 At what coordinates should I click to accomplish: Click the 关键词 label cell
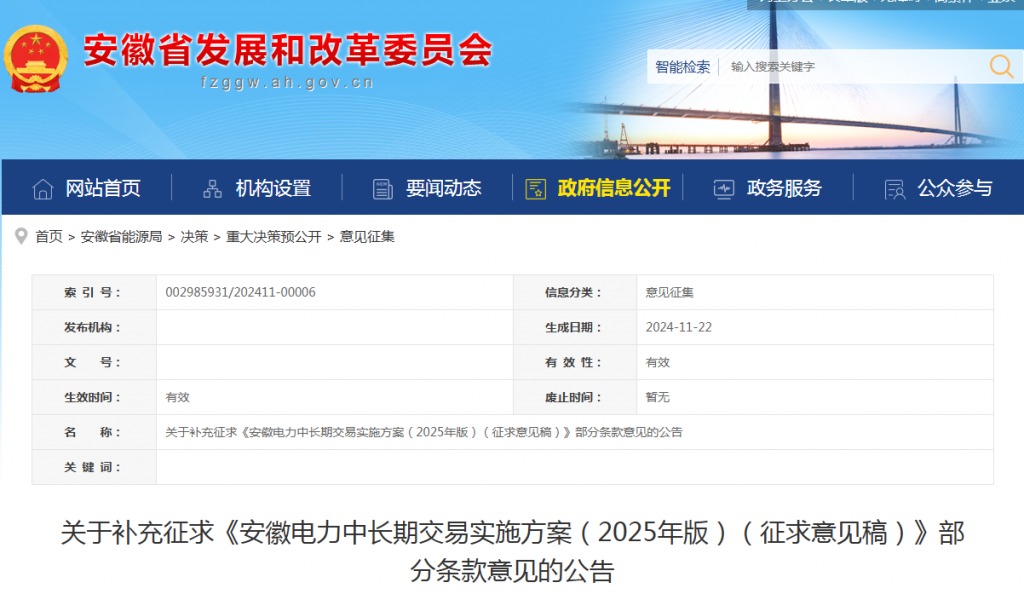tap(94, 467)
